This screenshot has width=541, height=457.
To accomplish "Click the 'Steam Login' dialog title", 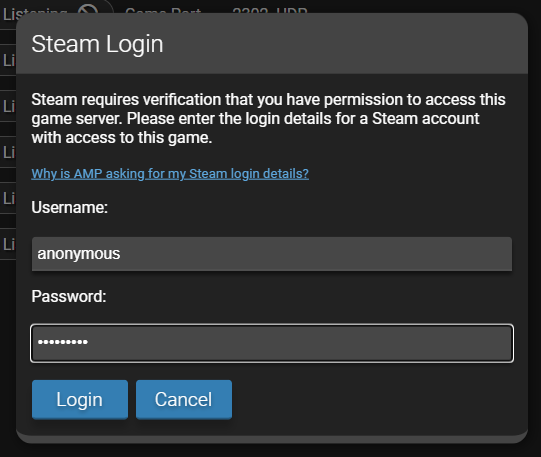I will (97, 44).
